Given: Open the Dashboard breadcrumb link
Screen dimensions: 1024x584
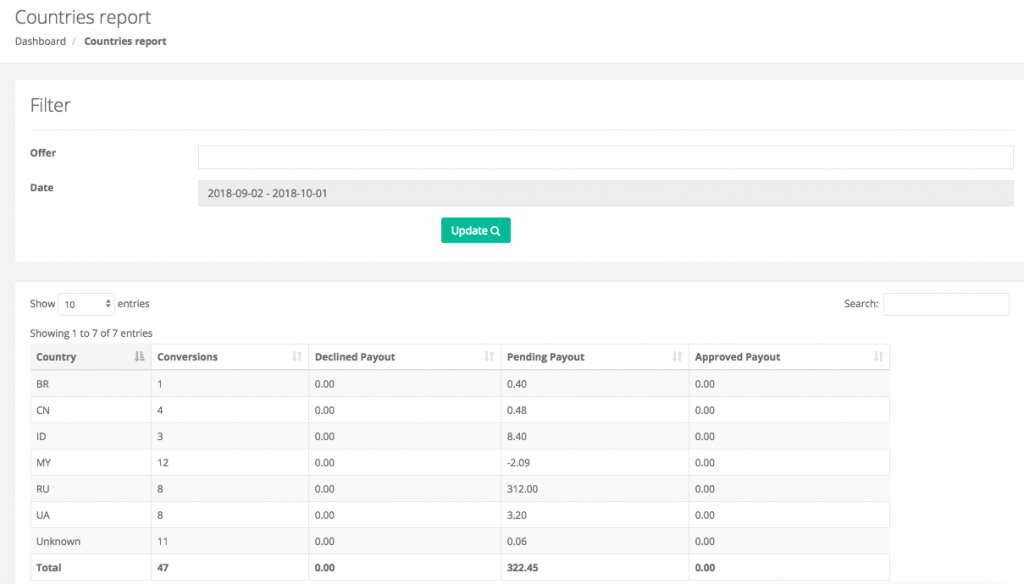Looking at the screenshot, I should (40, 41).
